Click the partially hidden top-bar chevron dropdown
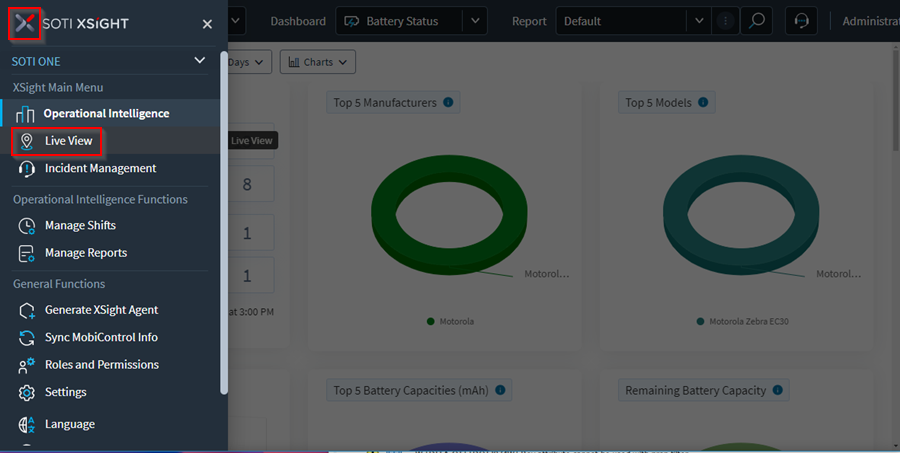The height and width of the screenshot is (453, 900). point(235,21)
